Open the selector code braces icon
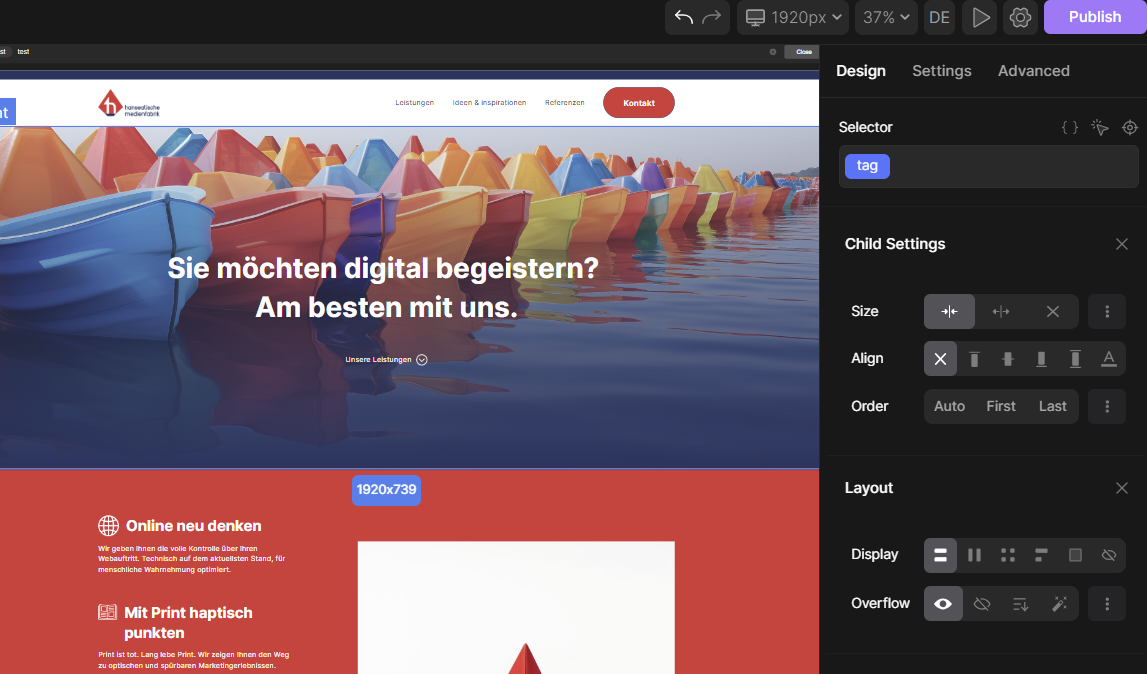The image size is (1147, 674). tap(1069, 127)
